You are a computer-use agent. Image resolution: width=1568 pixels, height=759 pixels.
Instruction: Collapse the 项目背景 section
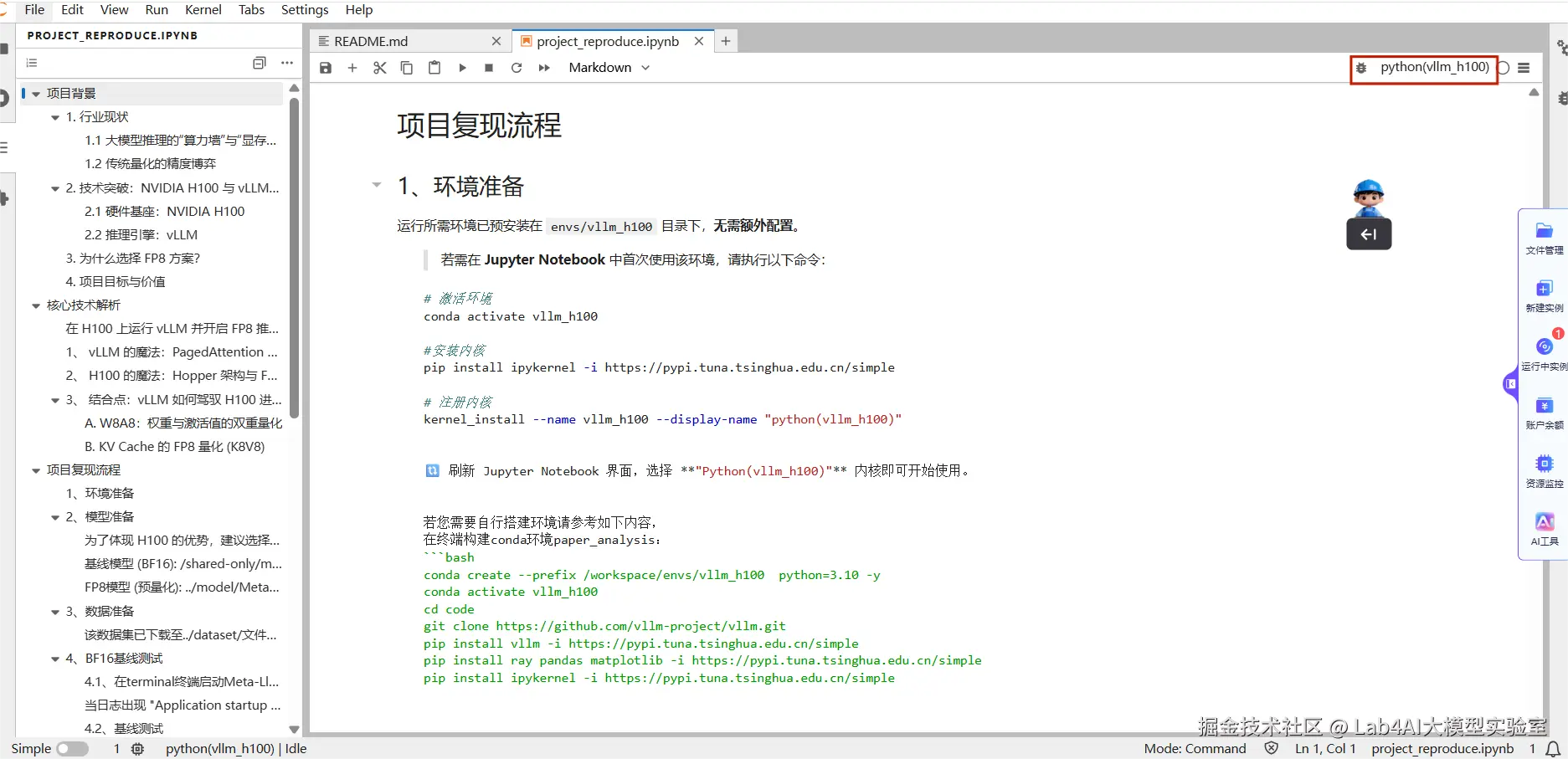coord(36,94)
